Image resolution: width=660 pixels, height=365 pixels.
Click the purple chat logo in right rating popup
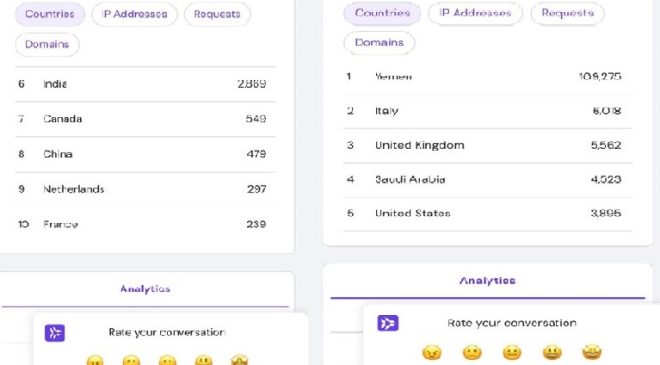coord(388,323)
